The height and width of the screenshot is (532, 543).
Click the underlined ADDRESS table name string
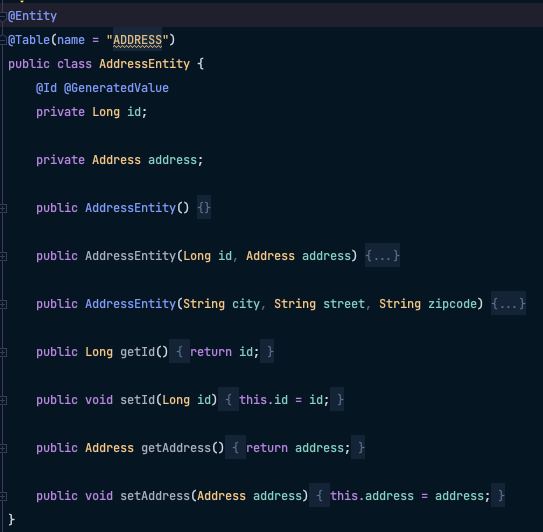[x=137, y=40]
